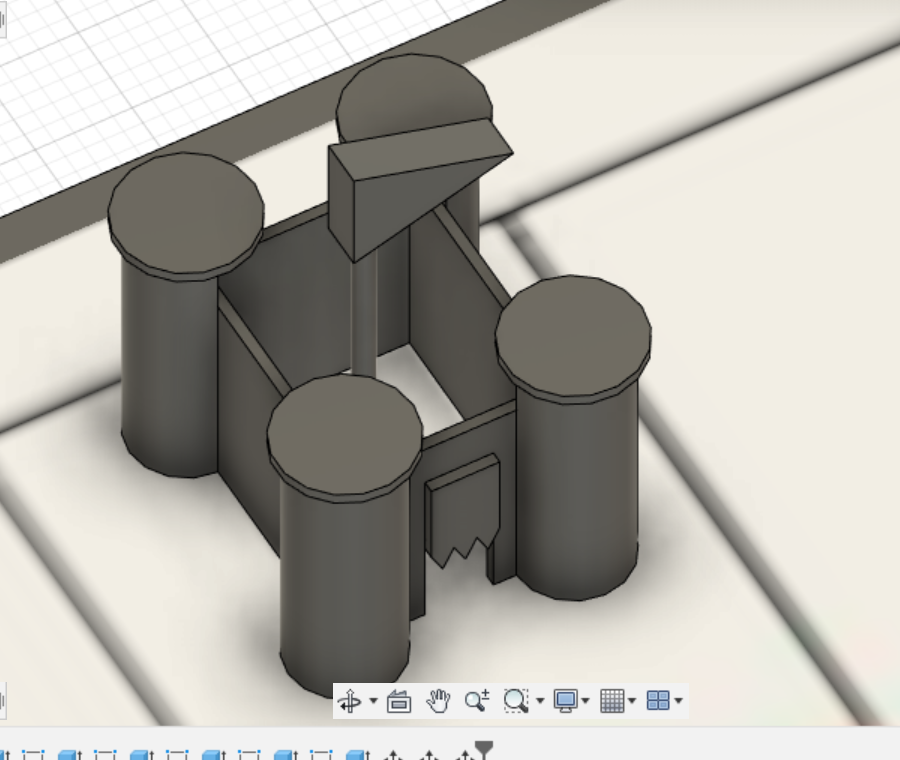Viewport: 900px width, 760px height.
Task: Click the timeline playhead marker
Action: tap(484, 748)
